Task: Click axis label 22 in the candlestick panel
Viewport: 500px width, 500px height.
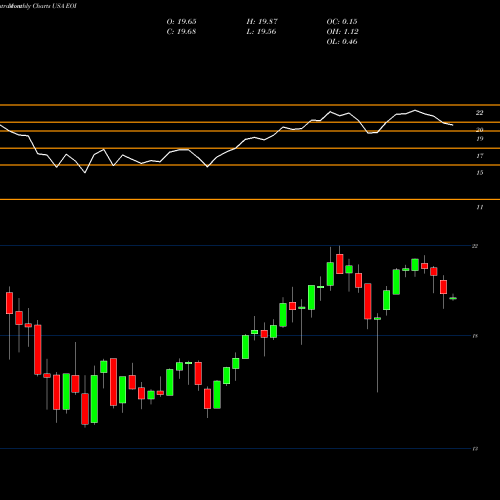Action: [x=475, y=246]
